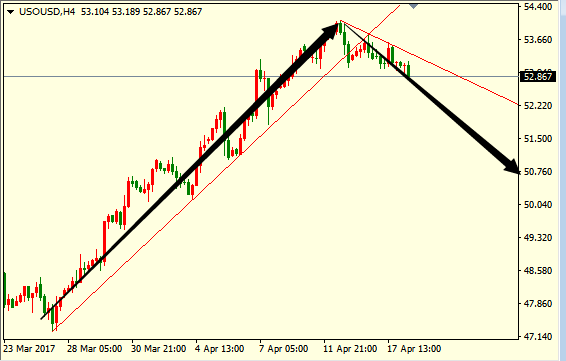Click the 47.140 price axis label
Viewport: 566px width, 361px height.
538,337
